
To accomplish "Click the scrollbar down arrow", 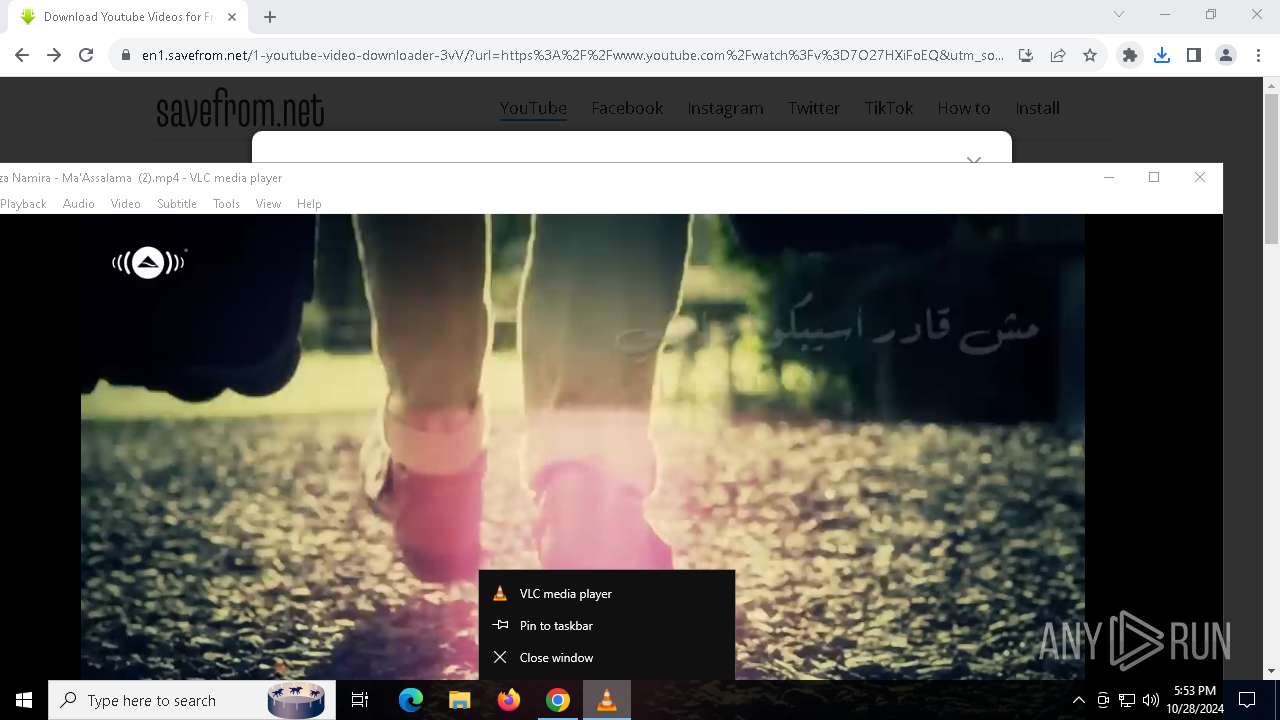I will tap(1272, 671).
